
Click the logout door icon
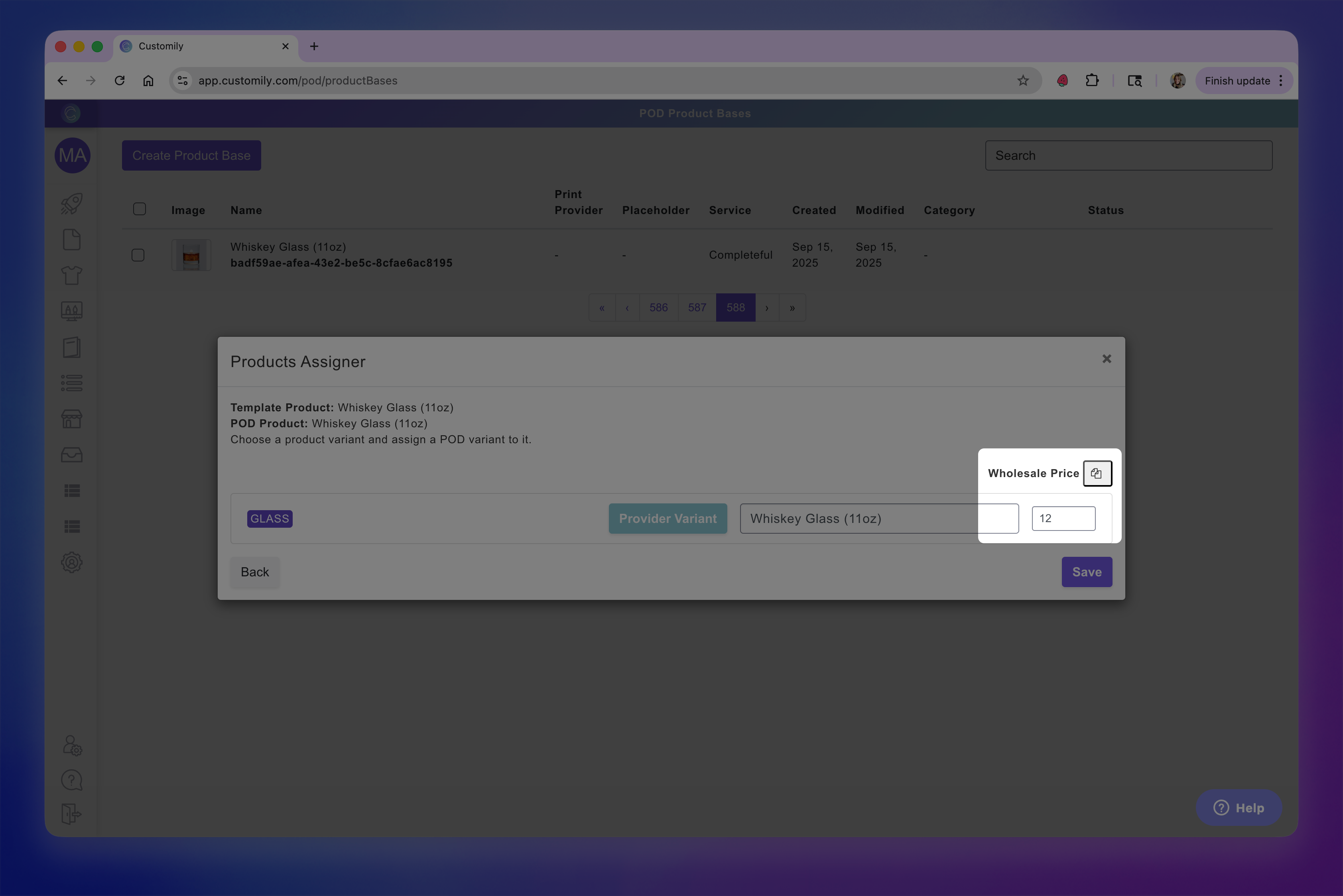[x=71, y=814]
